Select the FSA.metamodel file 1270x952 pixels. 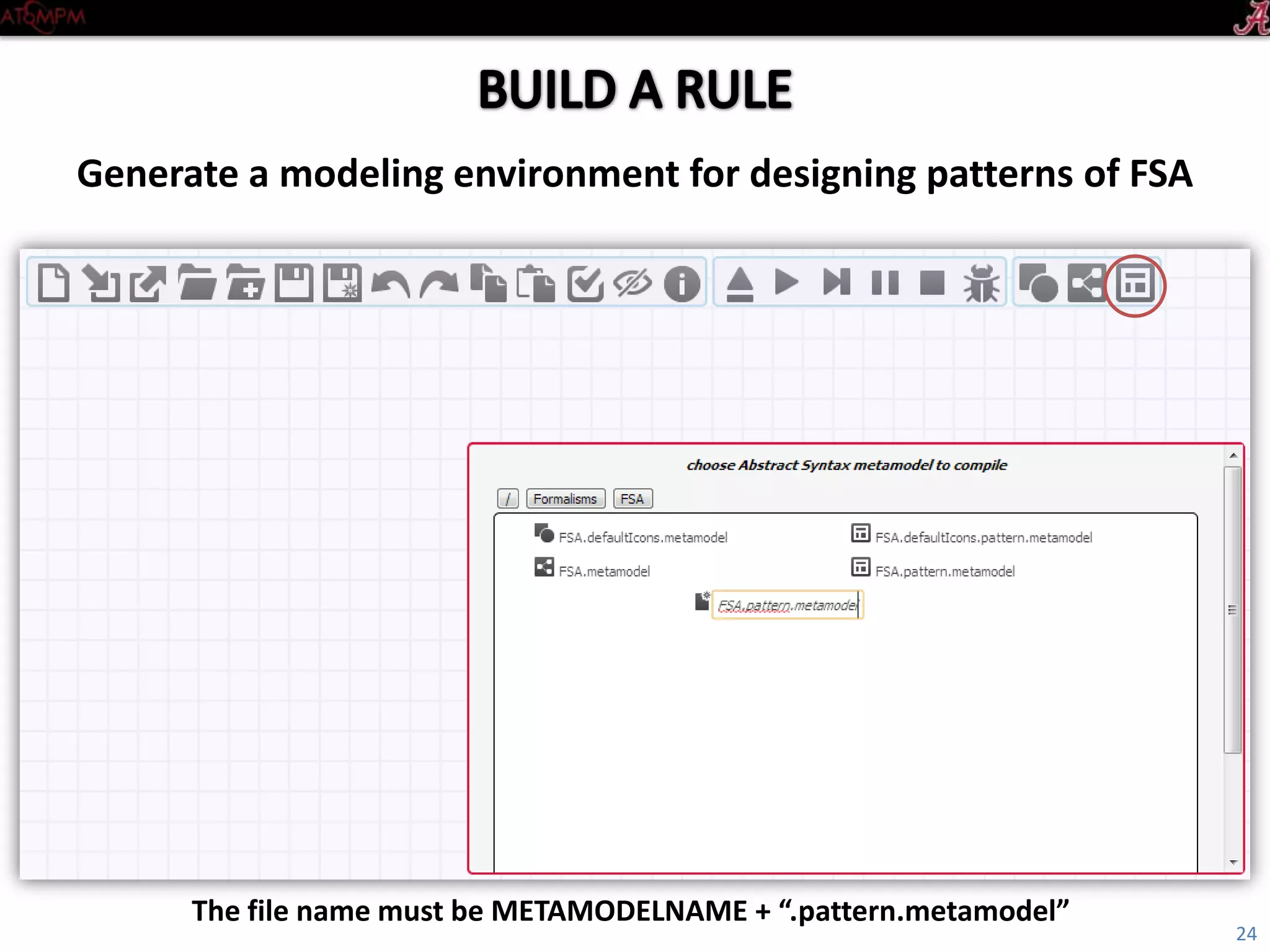click(x=604, y=571)
